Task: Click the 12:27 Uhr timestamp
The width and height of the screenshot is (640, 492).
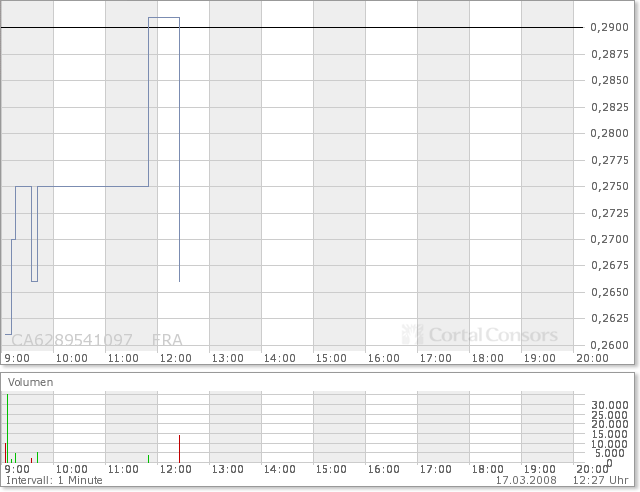Action: pyautogui.click(x=600, y=480)
